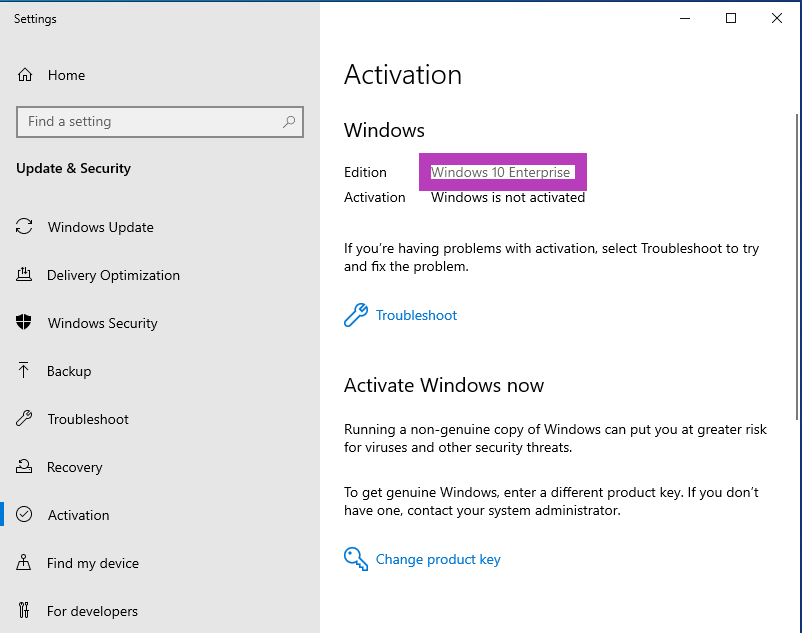Click the Activation checkmark circle icon

24,514
